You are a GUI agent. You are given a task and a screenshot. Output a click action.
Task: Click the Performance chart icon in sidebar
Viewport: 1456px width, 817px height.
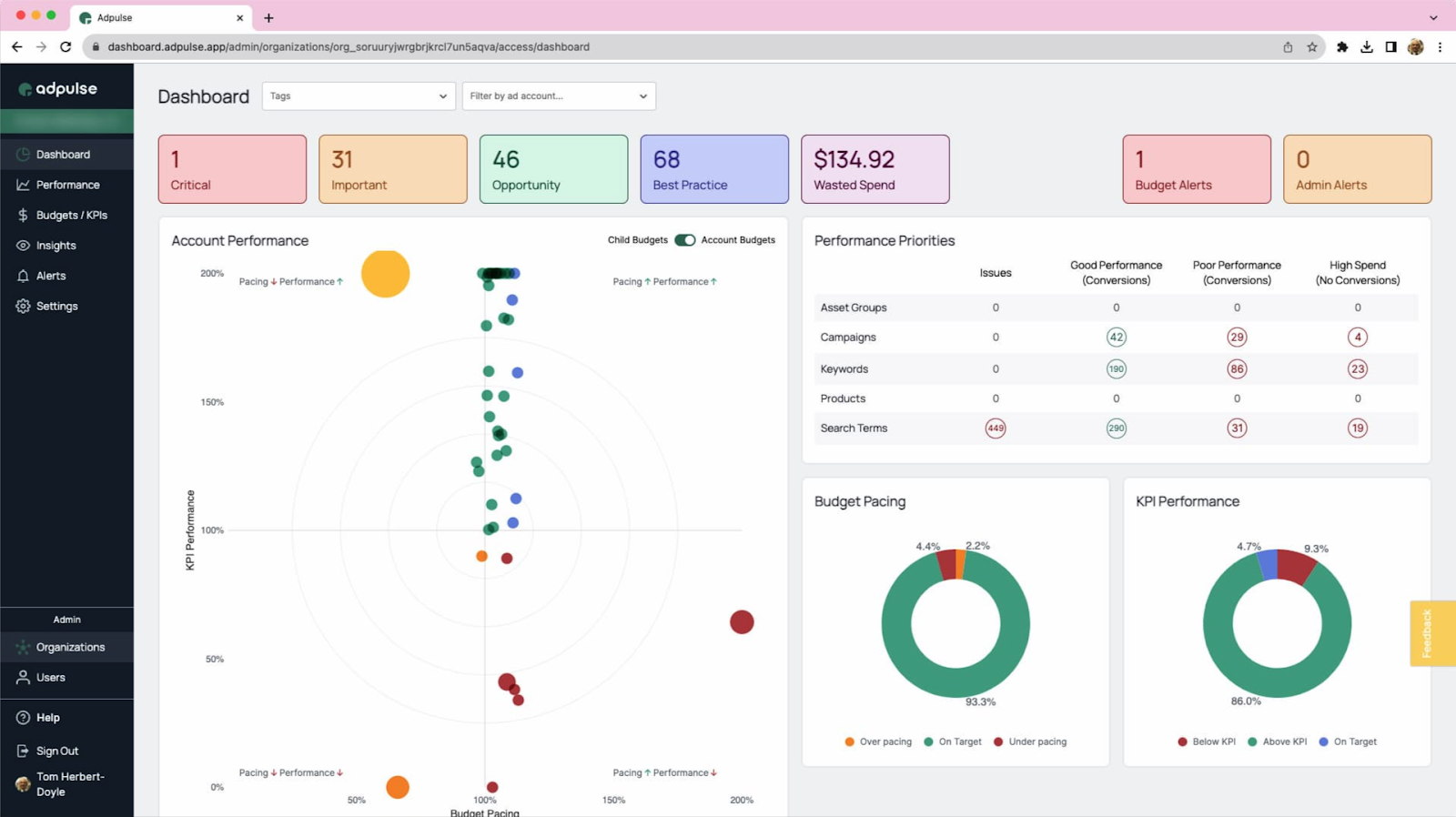coord(23,185)
